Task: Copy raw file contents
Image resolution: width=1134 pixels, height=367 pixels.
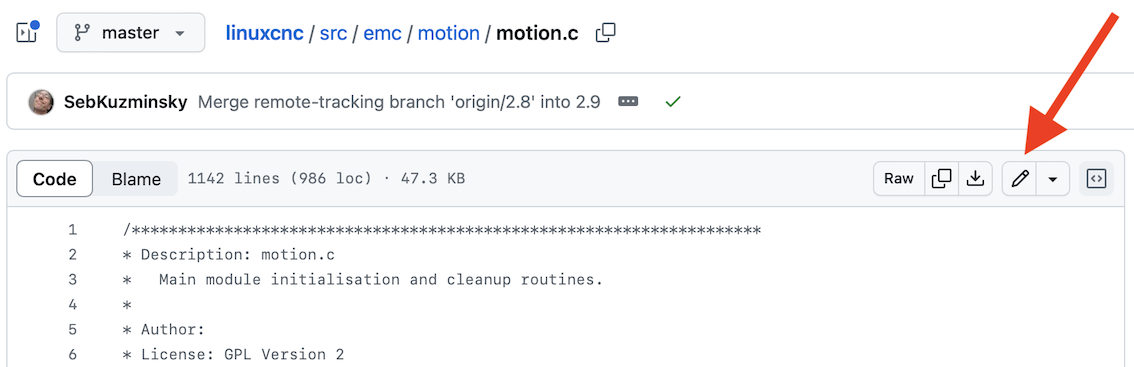Action: (942, 179)
